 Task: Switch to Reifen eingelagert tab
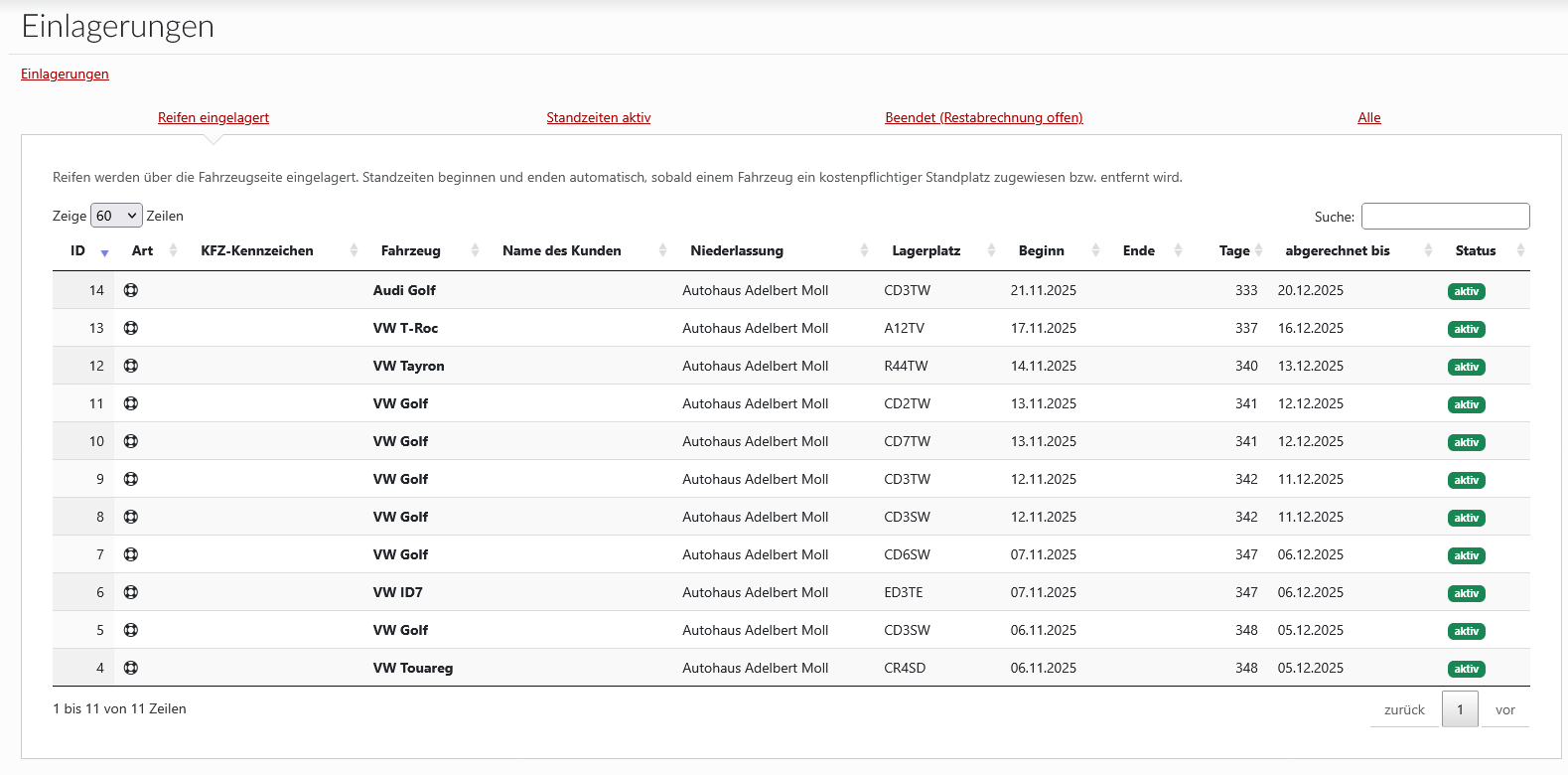214,117
